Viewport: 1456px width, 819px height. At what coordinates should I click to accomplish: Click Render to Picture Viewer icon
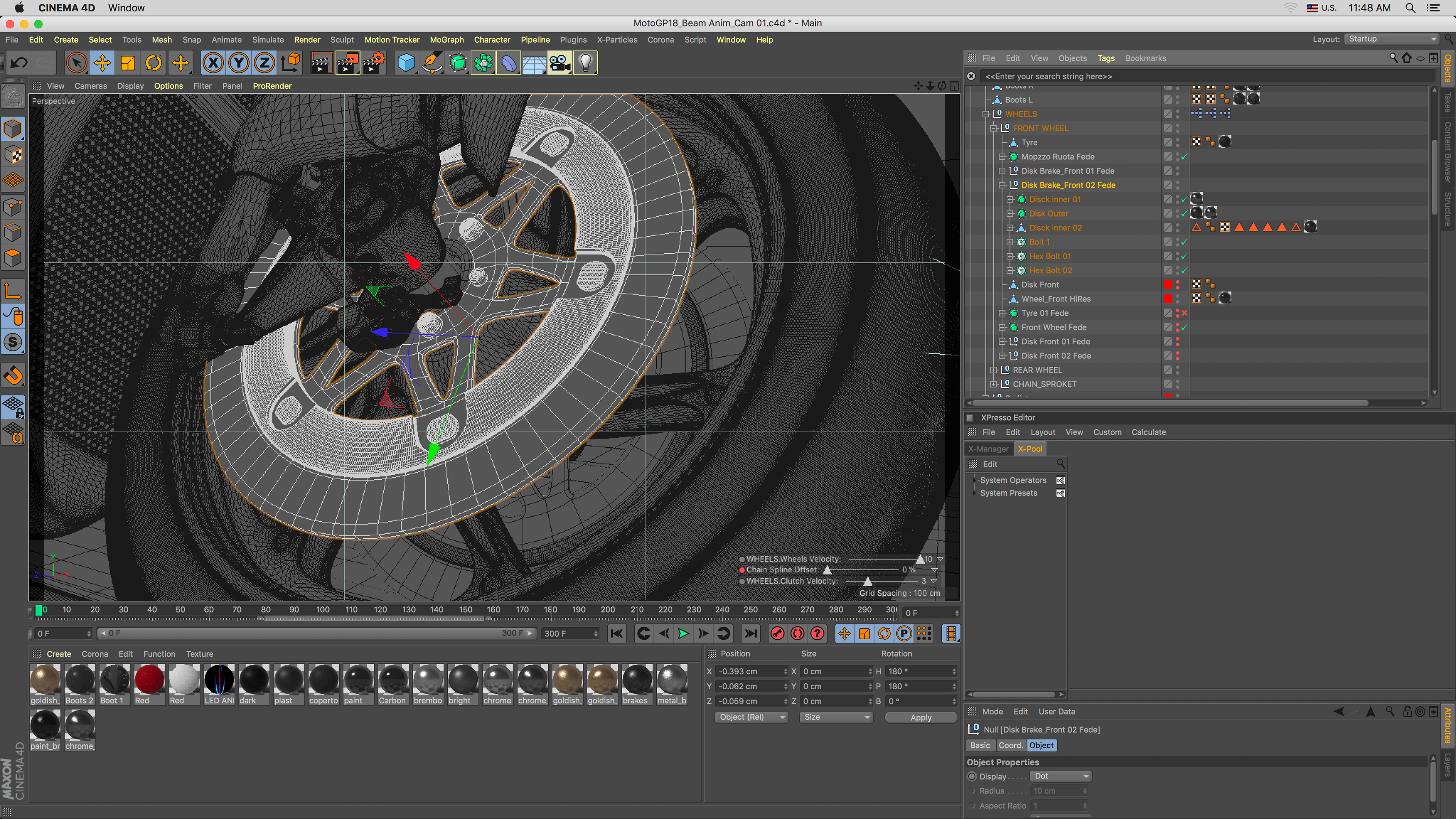(348, 63)
